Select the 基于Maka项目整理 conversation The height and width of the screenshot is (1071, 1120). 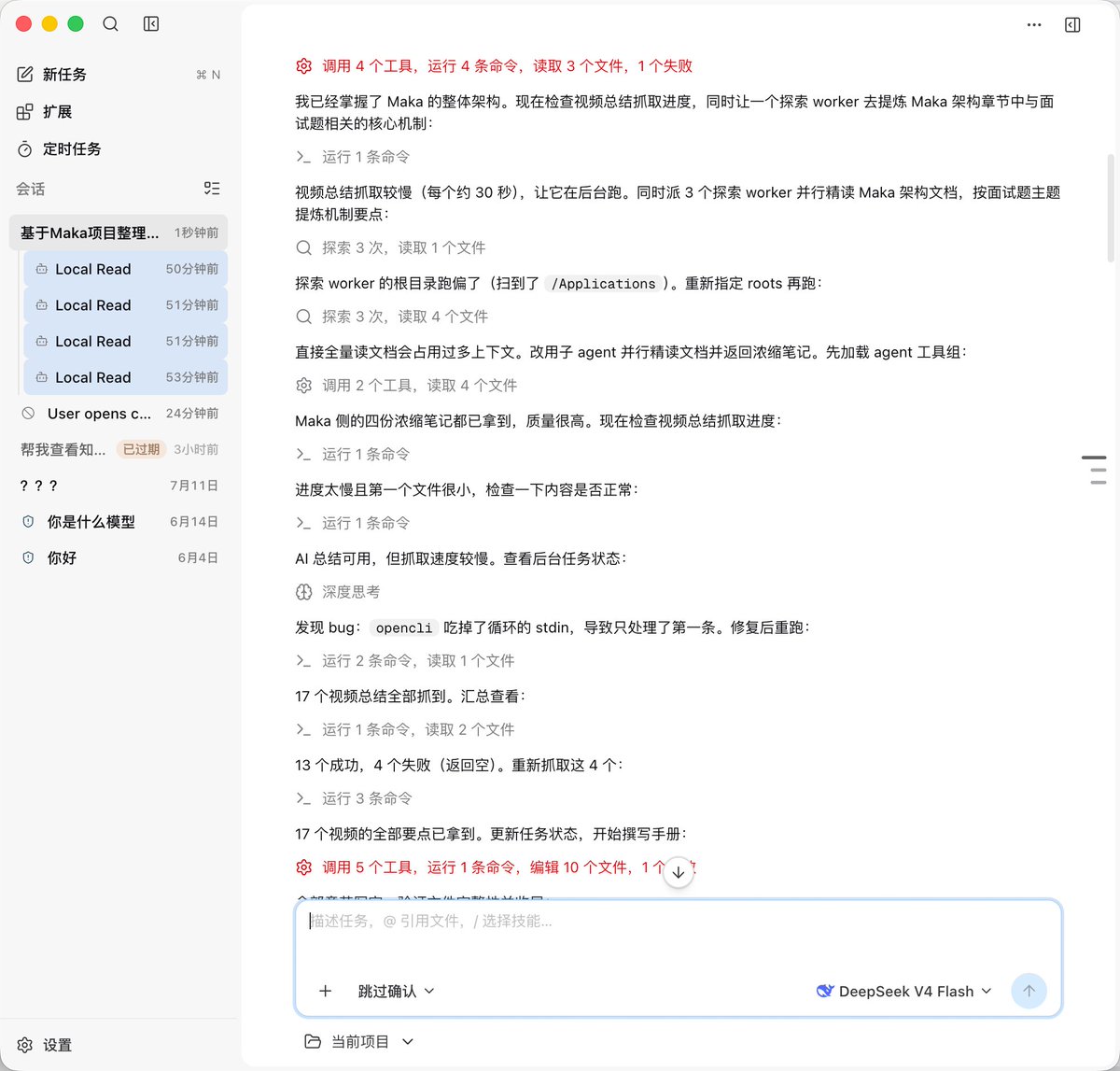tap(119, 233)
